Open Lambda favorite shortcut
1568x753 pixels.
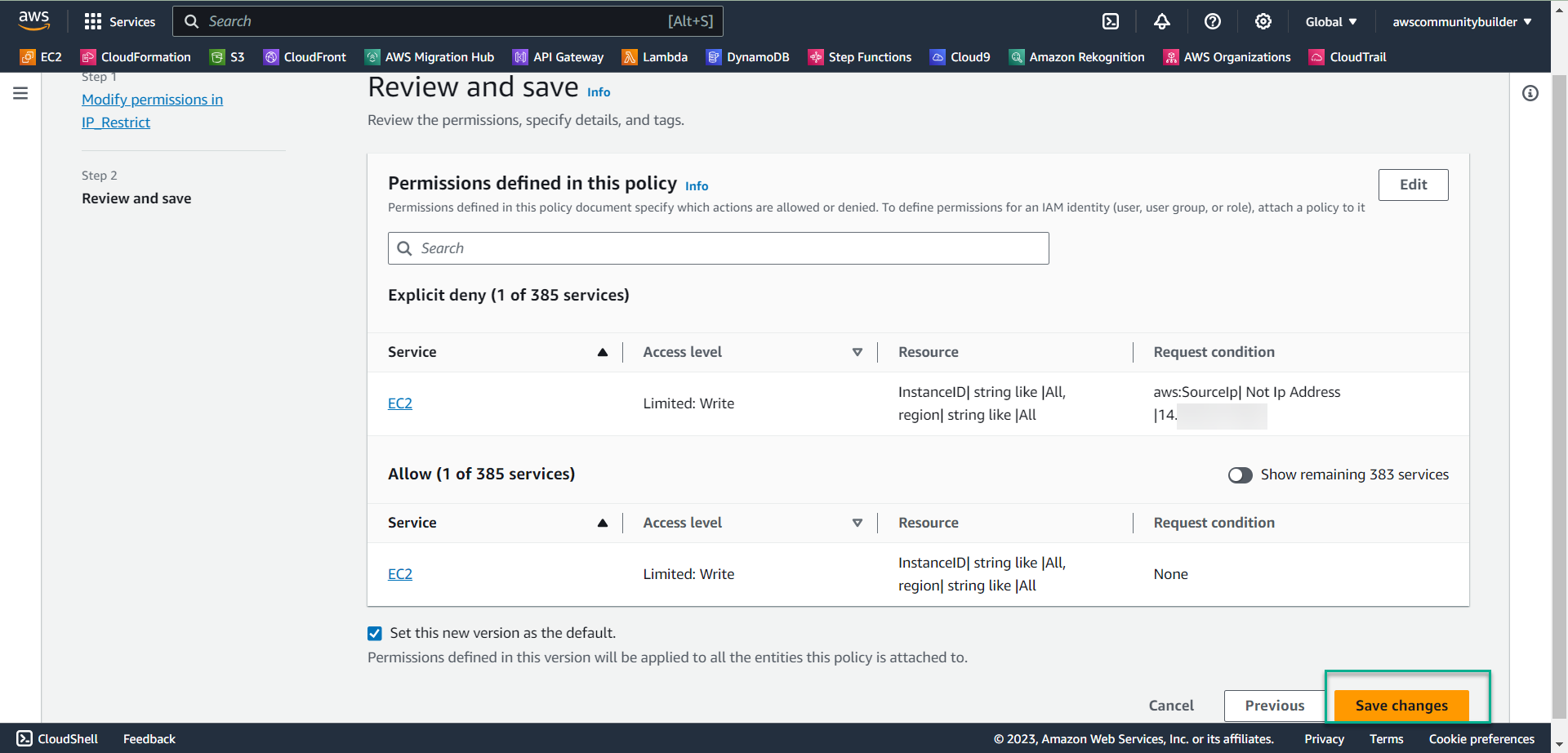655,57
